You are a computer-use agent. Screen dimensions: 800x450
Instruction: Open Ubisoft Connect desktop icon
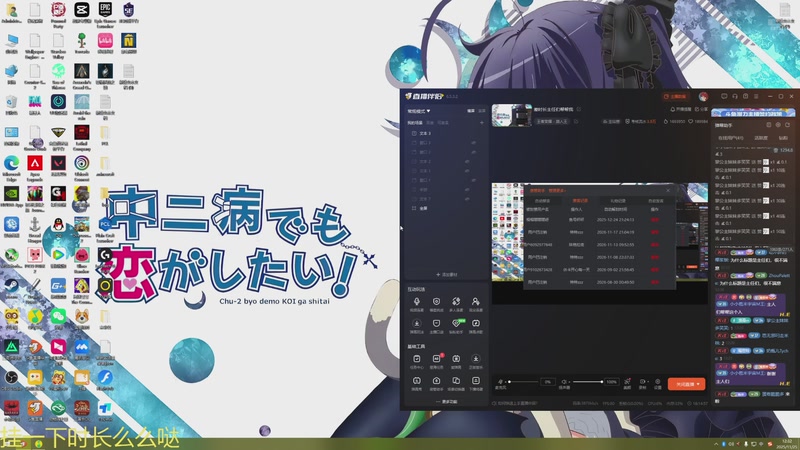pyautogui.click(x=82, y=163)
